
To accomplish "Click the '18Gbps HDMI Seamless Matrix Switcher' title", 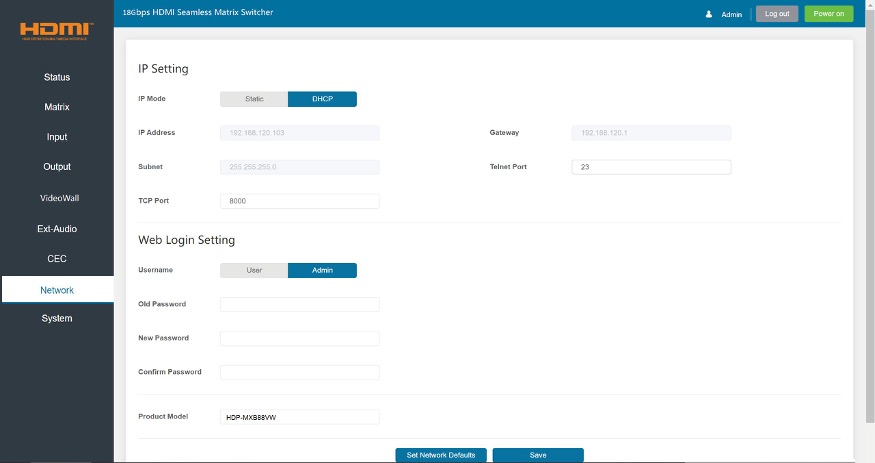I will (198, 12).
